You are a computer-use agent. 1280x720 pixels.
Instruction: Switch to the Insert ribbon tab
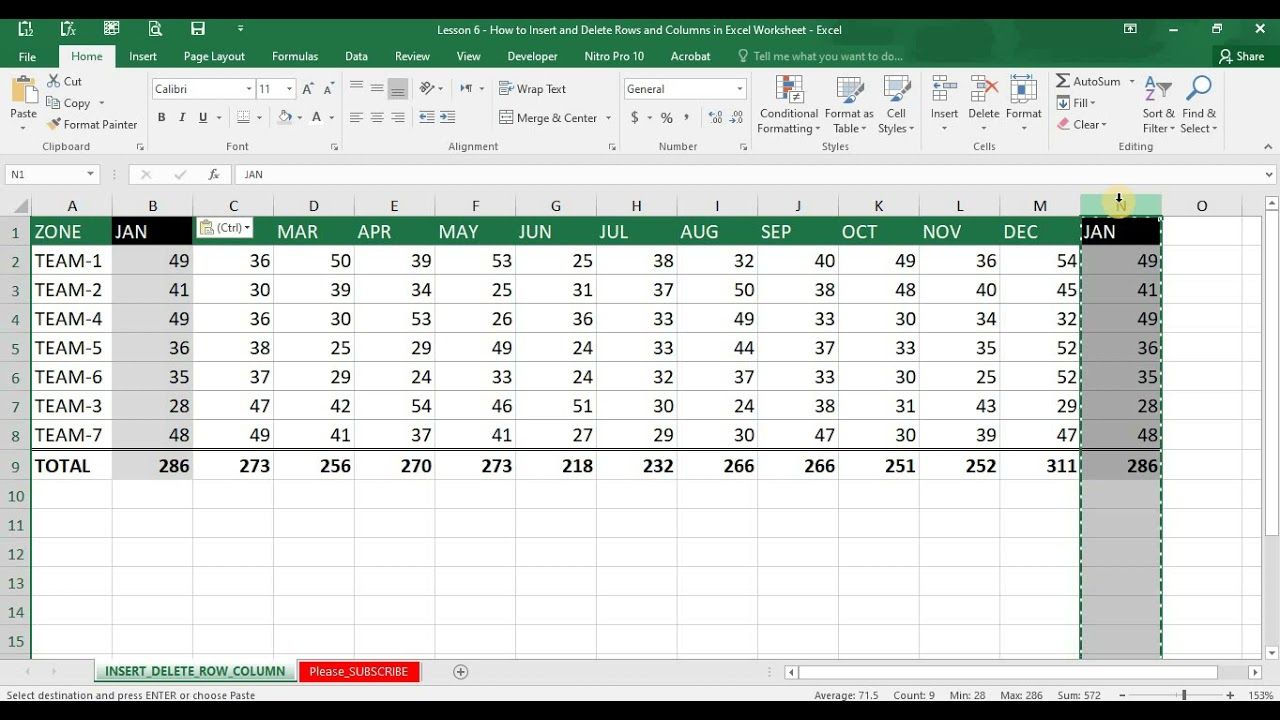[143, 56]
